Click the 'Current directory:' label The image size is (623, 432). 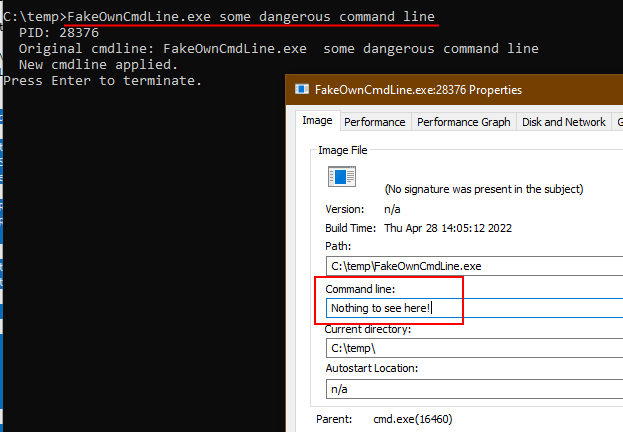[368, 329]
